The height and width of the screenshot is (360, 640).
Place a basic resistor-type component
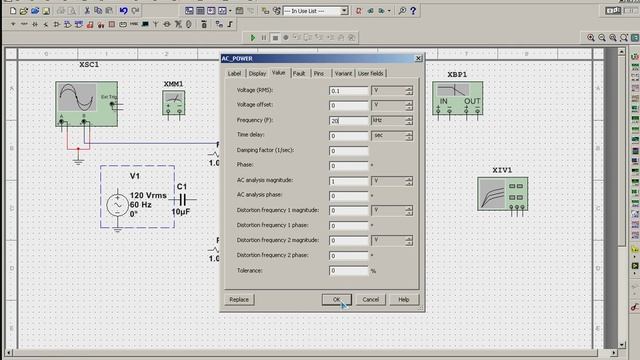(24, 24)
